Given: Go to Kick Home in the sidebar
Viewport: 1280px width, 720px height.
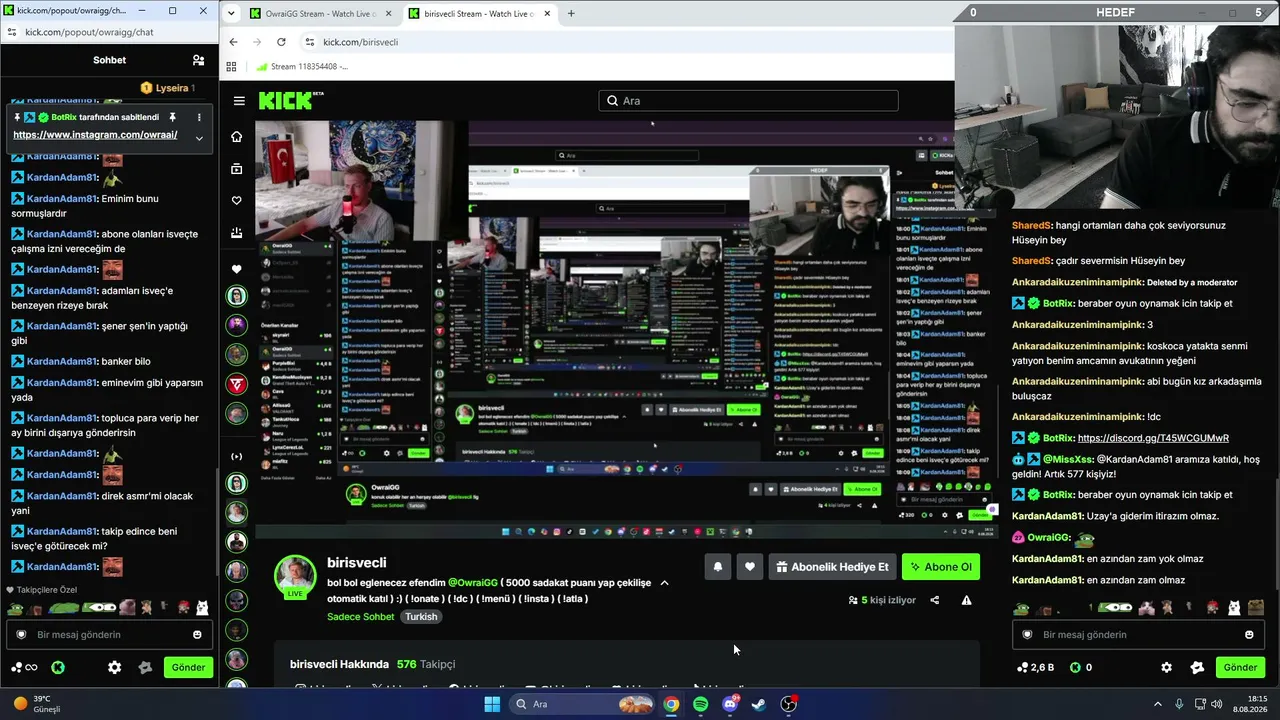Looking at the screenshot, I should (x=236, y=136).
